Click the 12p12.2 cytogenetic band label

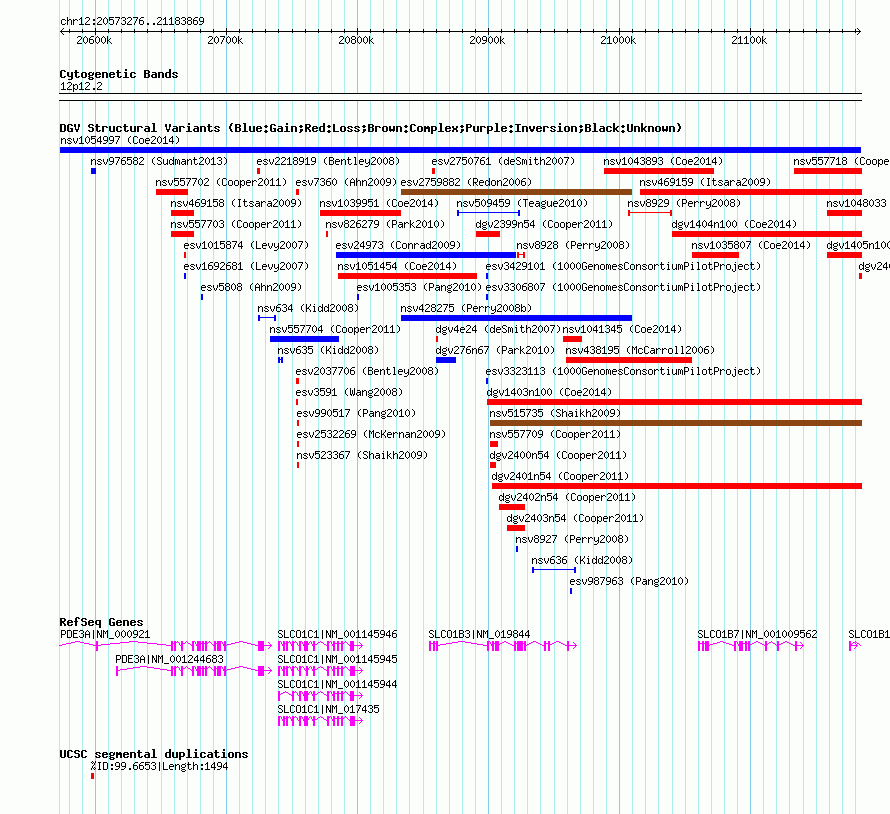point(81,86)
